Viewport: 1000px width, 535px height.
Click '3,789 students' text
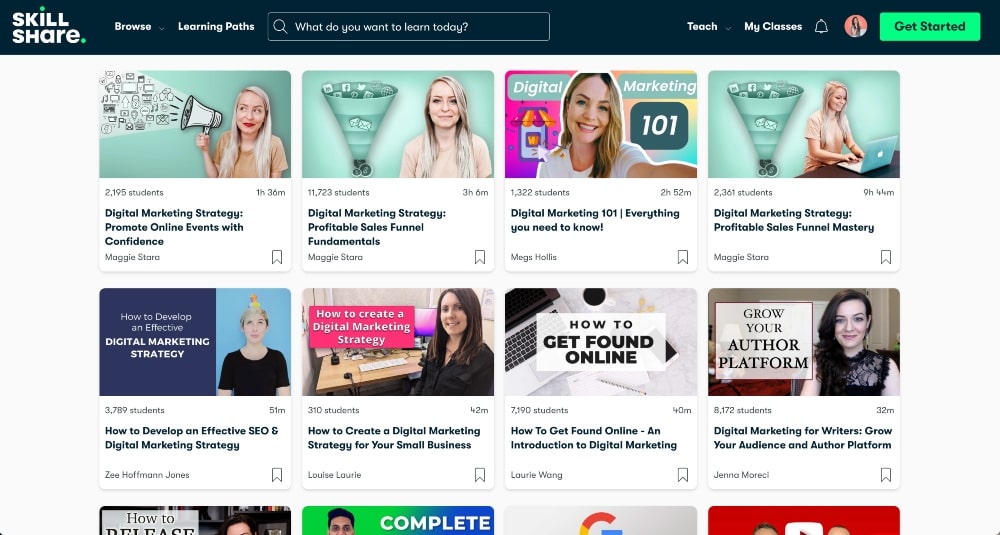tap(135, 410)
